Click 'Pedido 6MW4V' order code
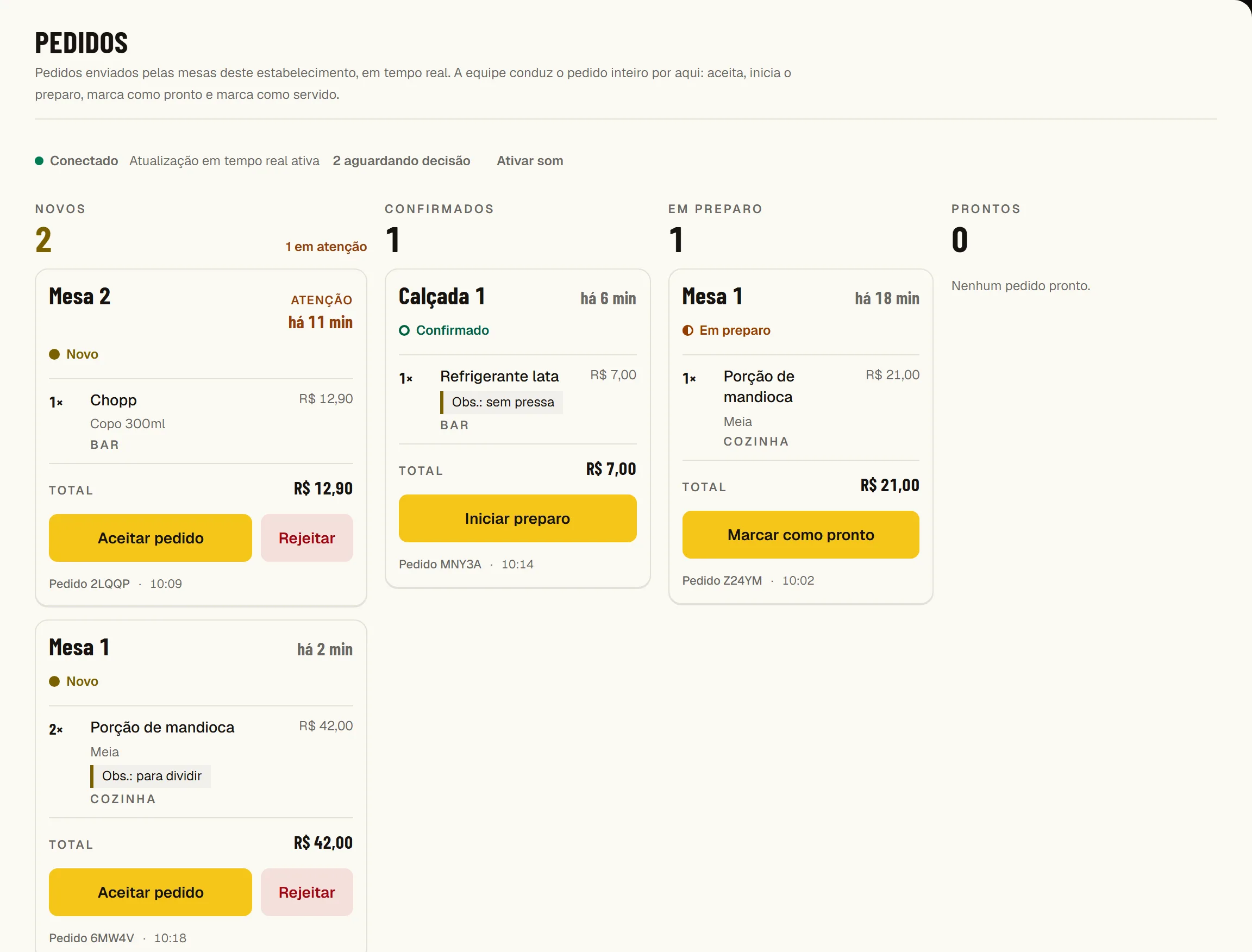 91,938
